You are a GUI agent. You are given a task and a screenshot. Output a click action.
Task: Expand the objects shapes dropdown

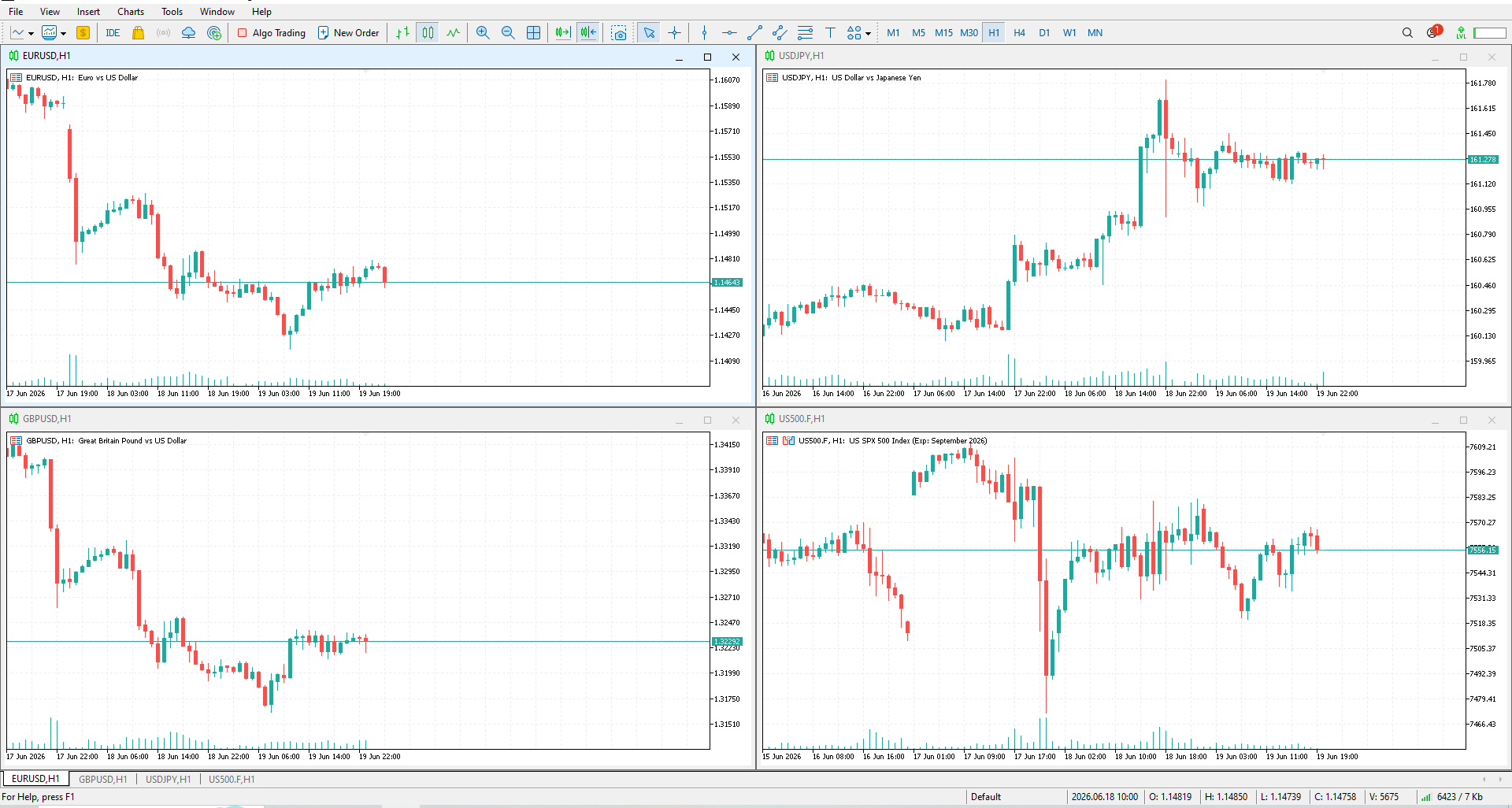(x=868, y=33)
